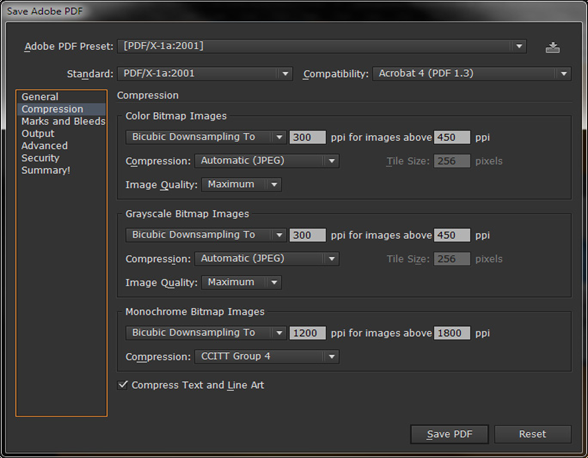
Task: Click the Color Bitmap 300 ppi field
Action: tap(308, 137)
